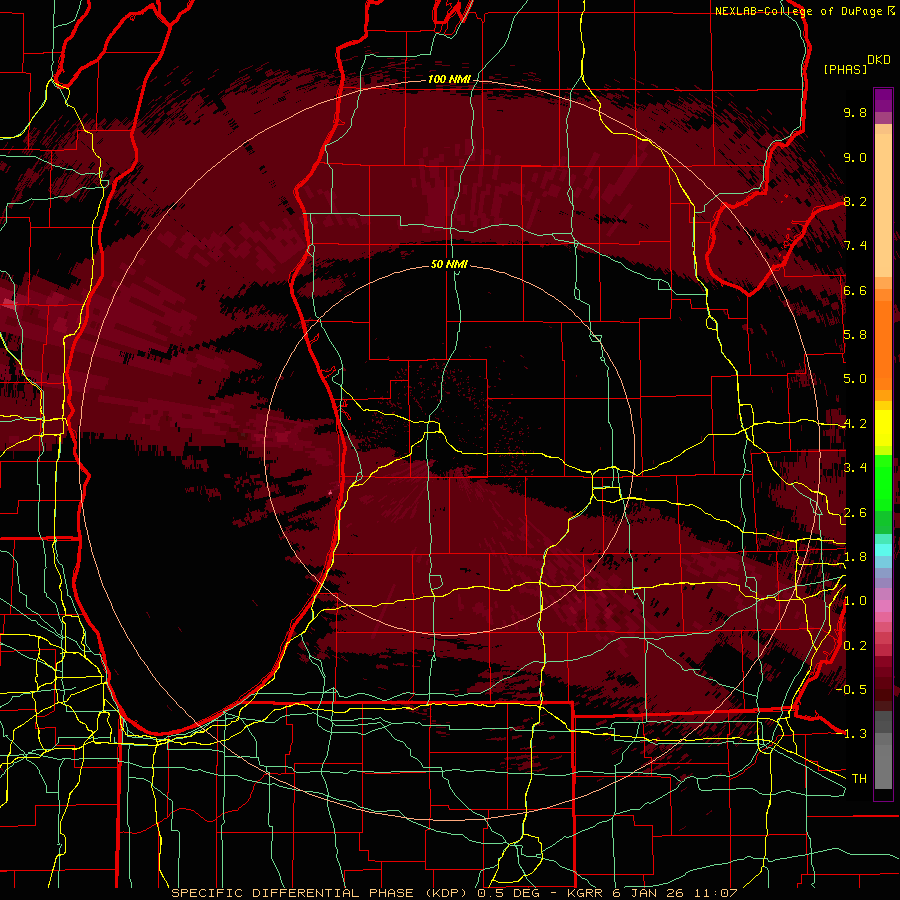The image size is (900, 900).
Task: Click the 1.0 scale value
Action: click(855, 601)
